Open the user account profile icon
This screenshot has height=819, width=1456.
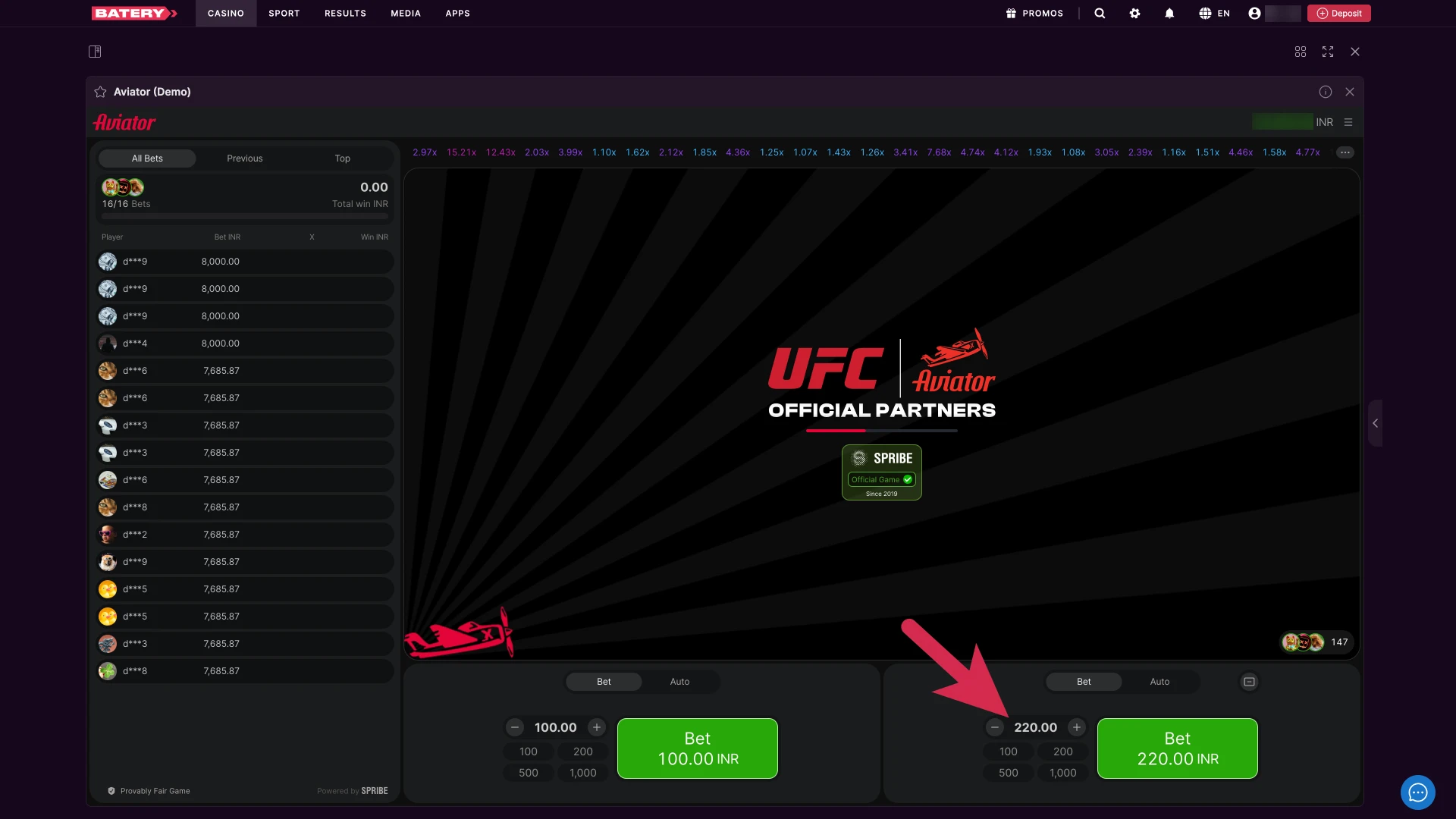pos(1254,13)
